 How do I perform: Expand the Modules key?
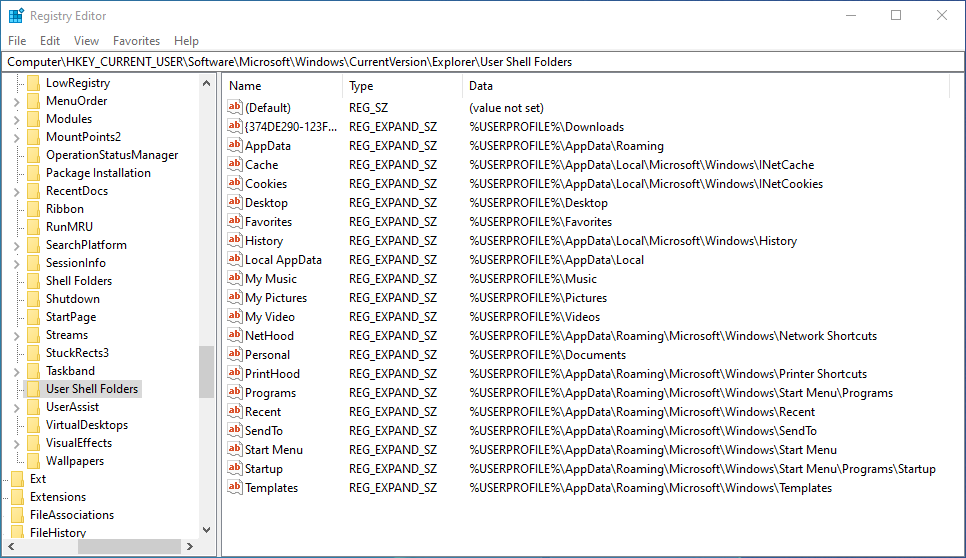tap(17, 119)
